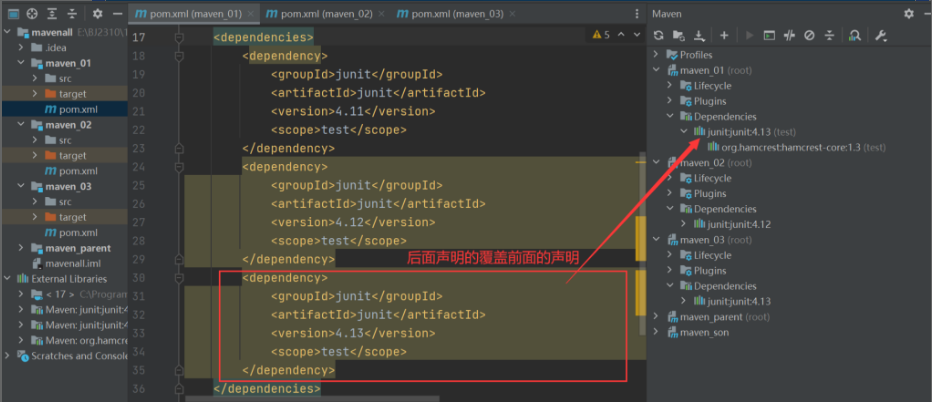Select junit:junit:4.13 (test) under maven_01
Viewport: 932px width, 402px height.
(x=745, y=132)
